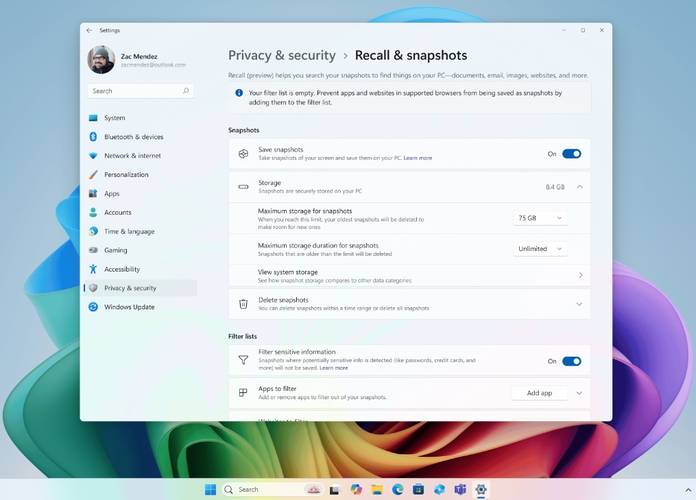This screenshot has width=696, height=500.
Task: Open the 75 GB maximum storage dropdown
Action: click(540, 218)
